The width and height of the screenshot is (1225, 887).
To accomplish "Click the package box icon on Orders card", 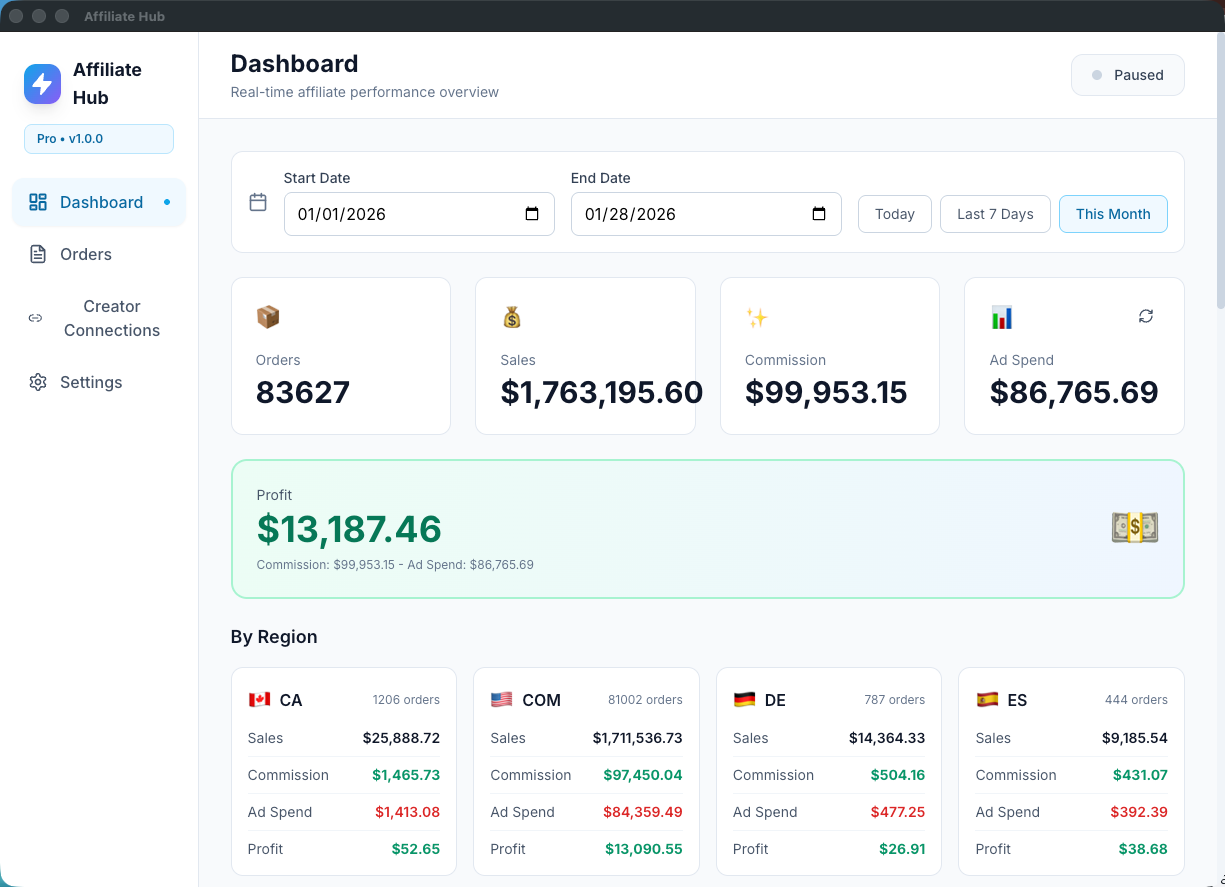I will click(268, 317).
